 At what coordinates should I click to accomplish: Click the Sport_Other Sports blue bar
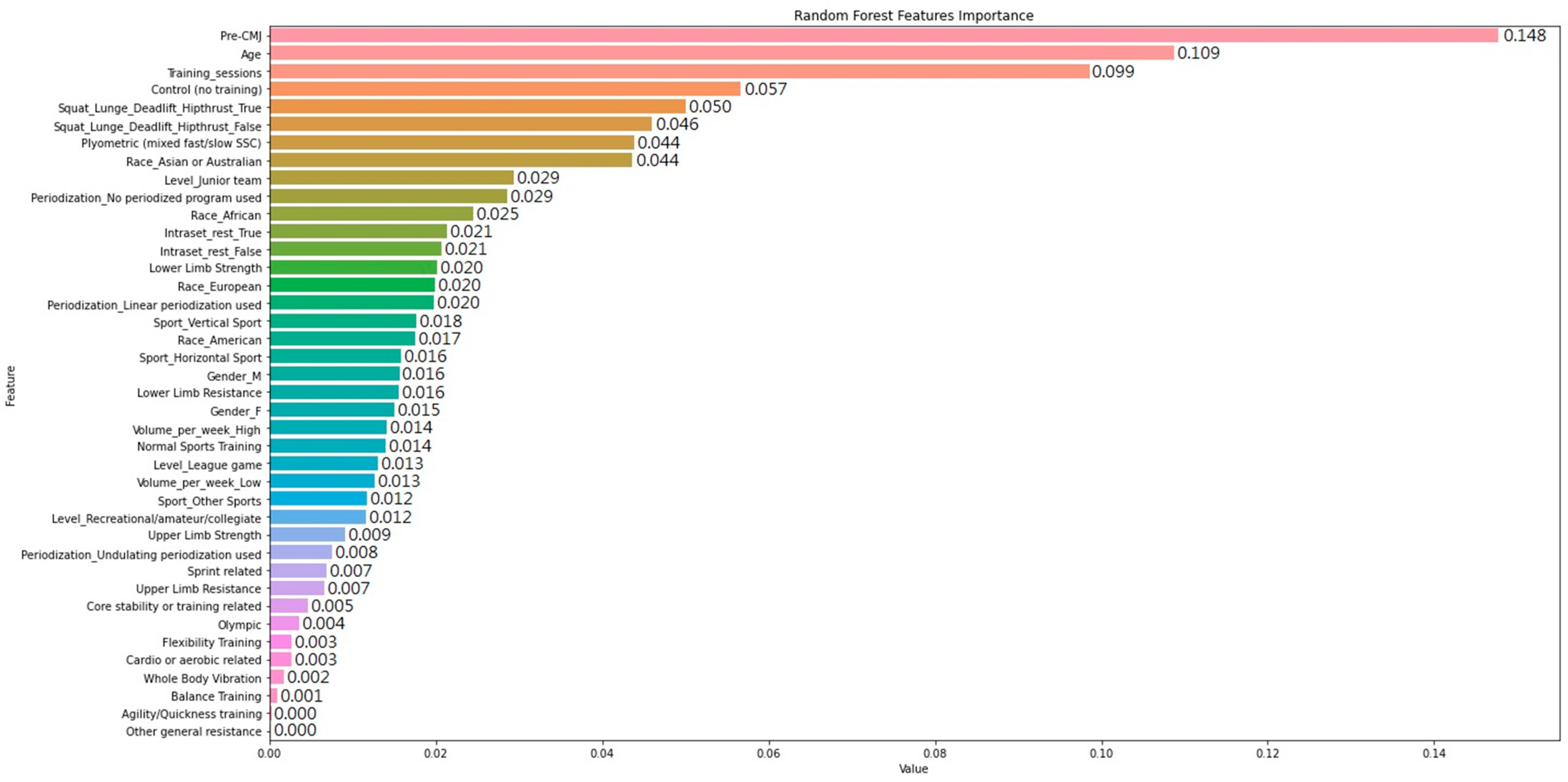tap(318, 498)
